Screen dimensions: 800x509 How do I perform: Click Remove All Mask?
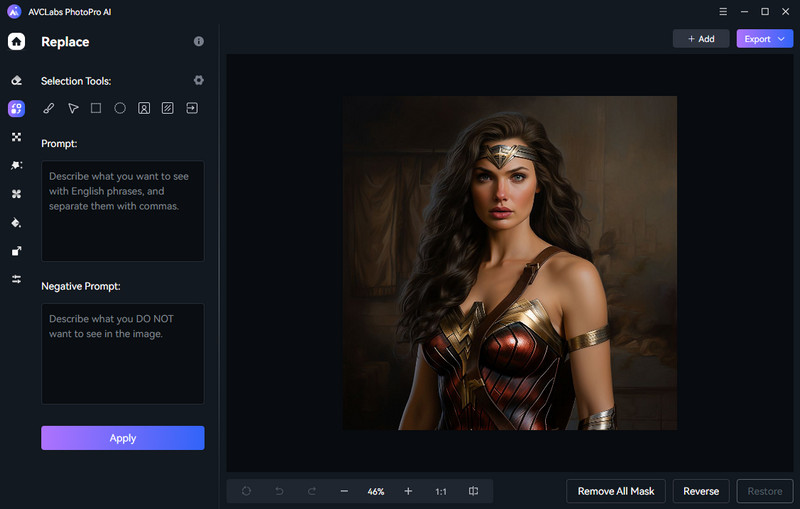point(616,491)
